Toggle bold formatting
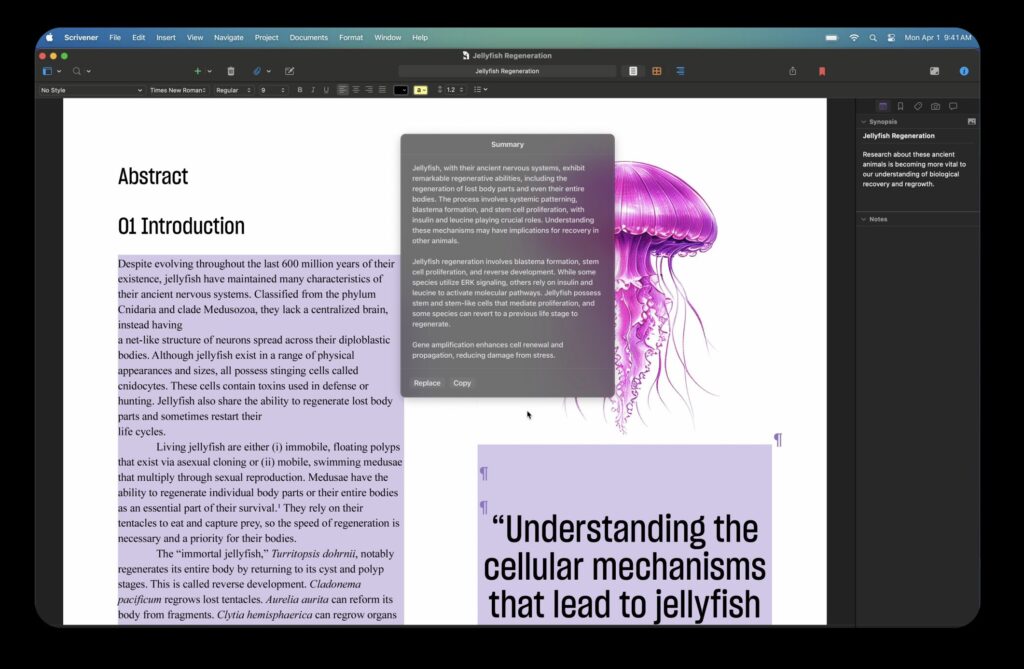The image size is (1024, 669). pyautogui.click(x=300, y=90)
